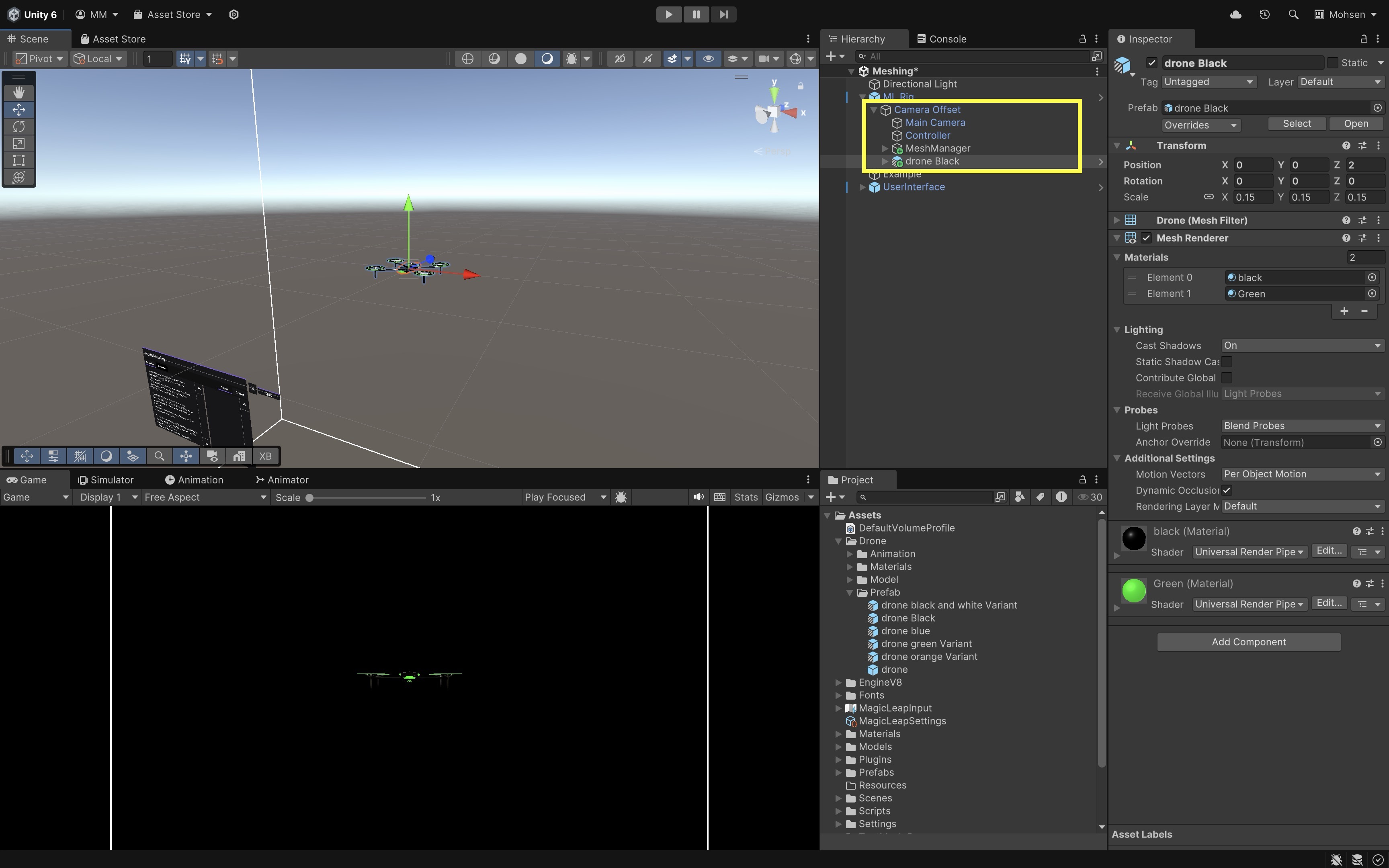Click the Add Component button

click(x=1248, y=642)
